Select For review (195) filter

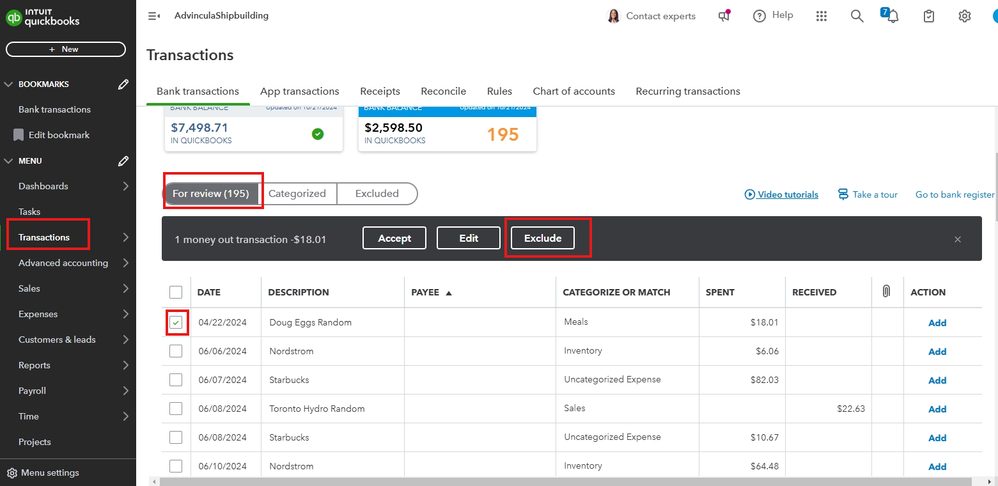211,193
